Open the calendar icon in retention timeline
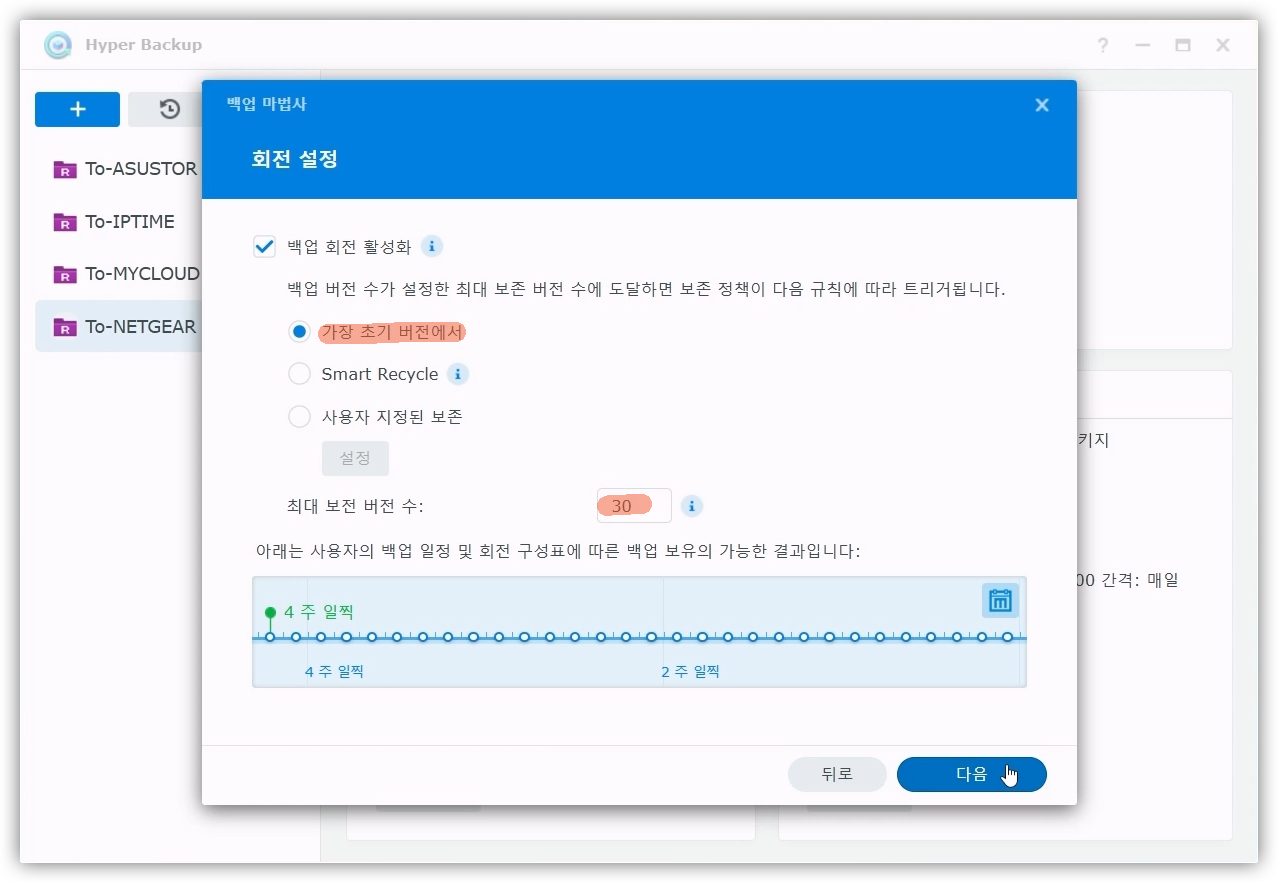 (x=1000, y=600)
